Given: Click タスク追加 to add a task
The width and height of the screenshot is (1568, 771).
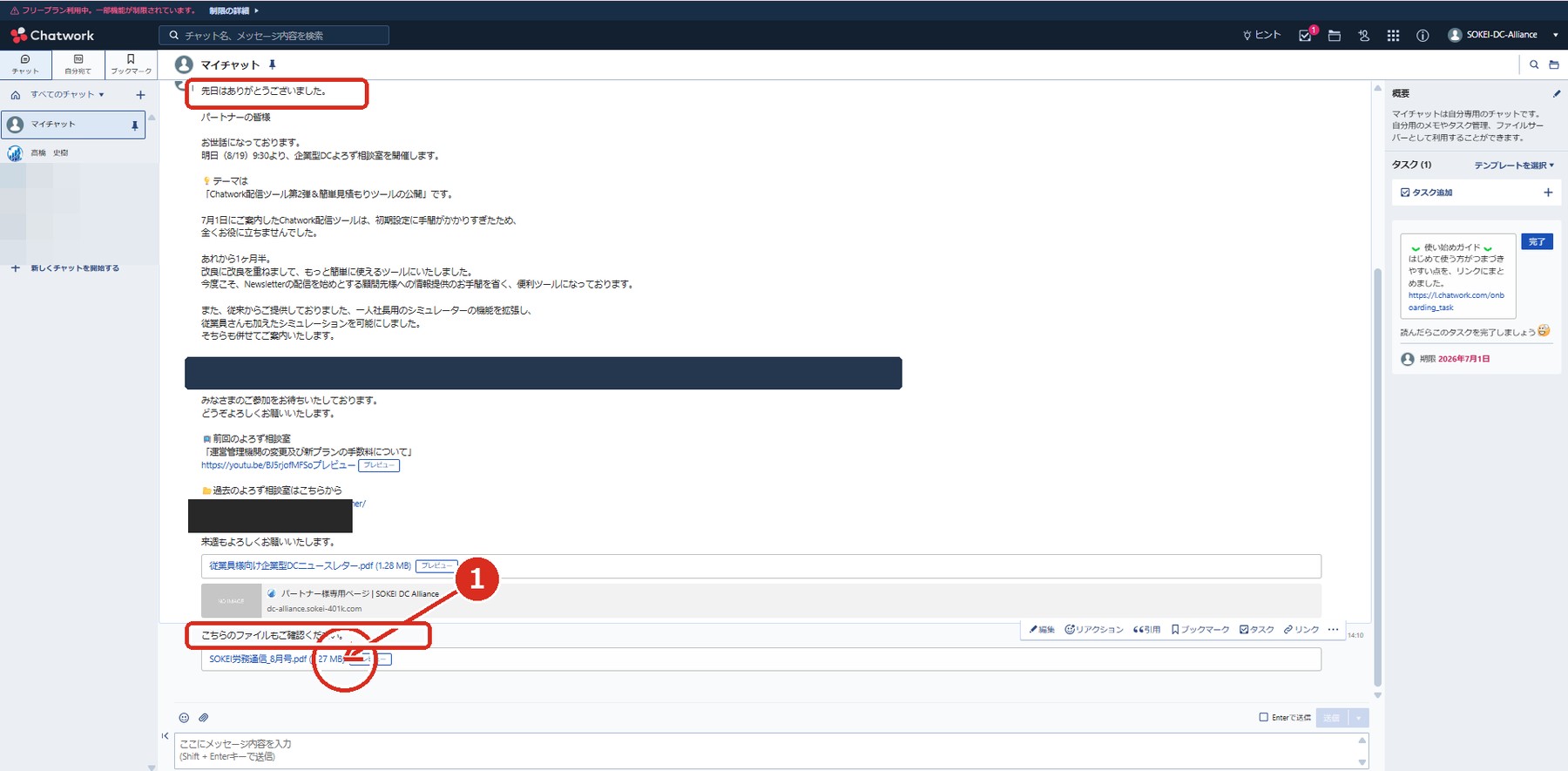Looking at the screenshot, I should point(1426,193).
